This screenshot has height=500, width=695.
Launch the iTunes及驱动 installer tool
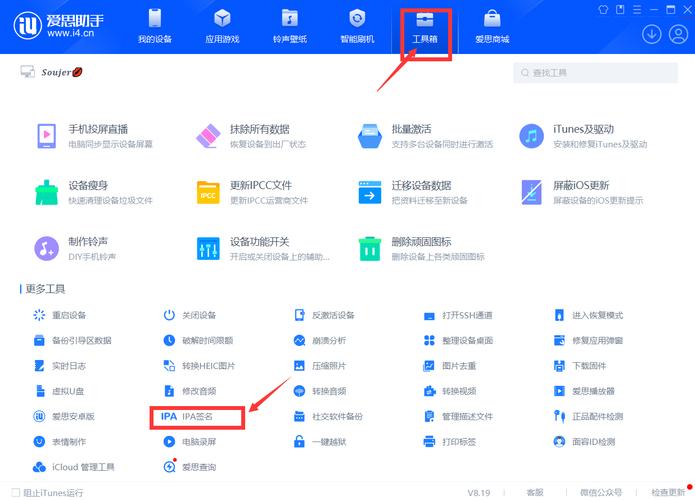(533, 136)
